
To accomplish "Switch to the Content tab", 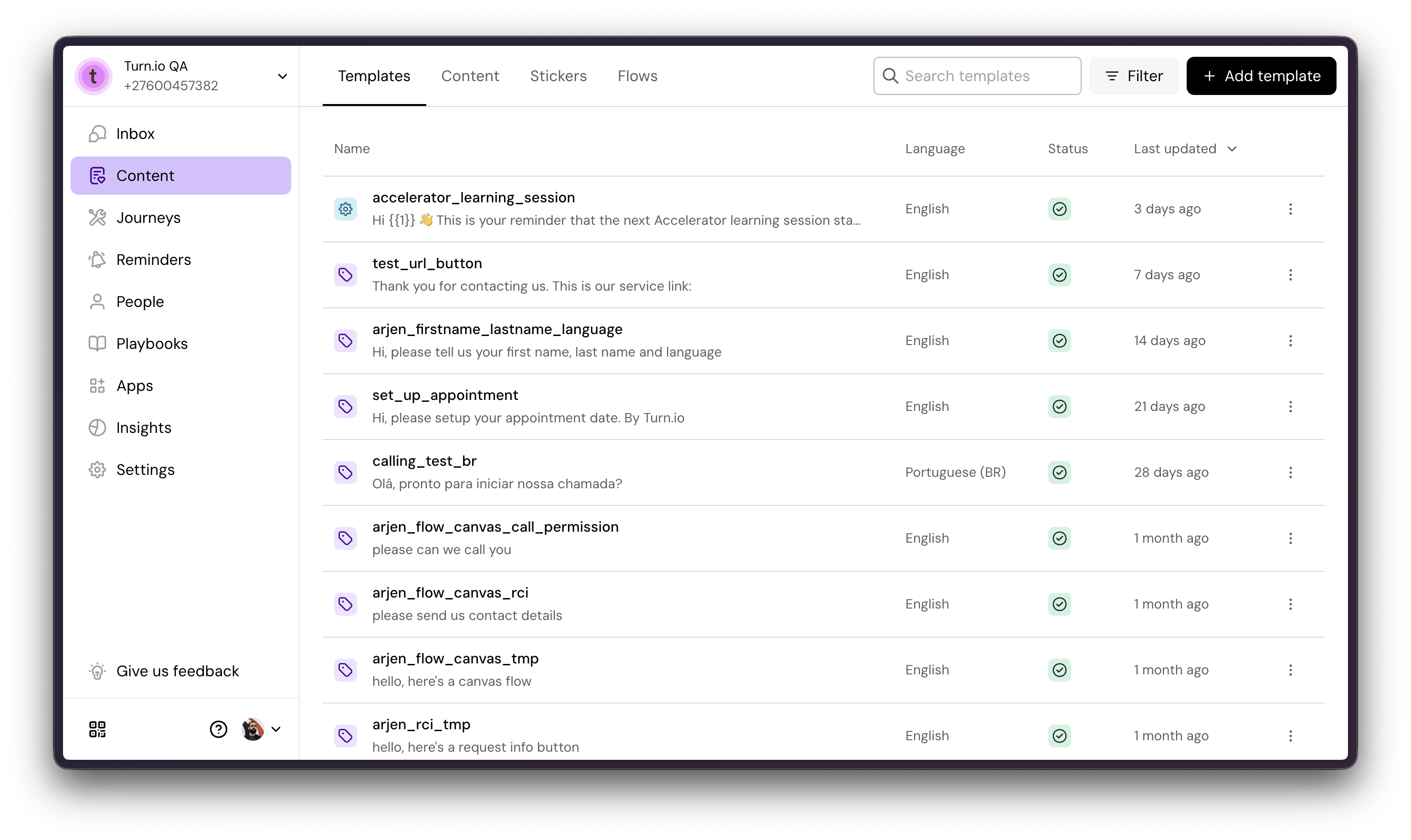I will [x=470, y=76].
